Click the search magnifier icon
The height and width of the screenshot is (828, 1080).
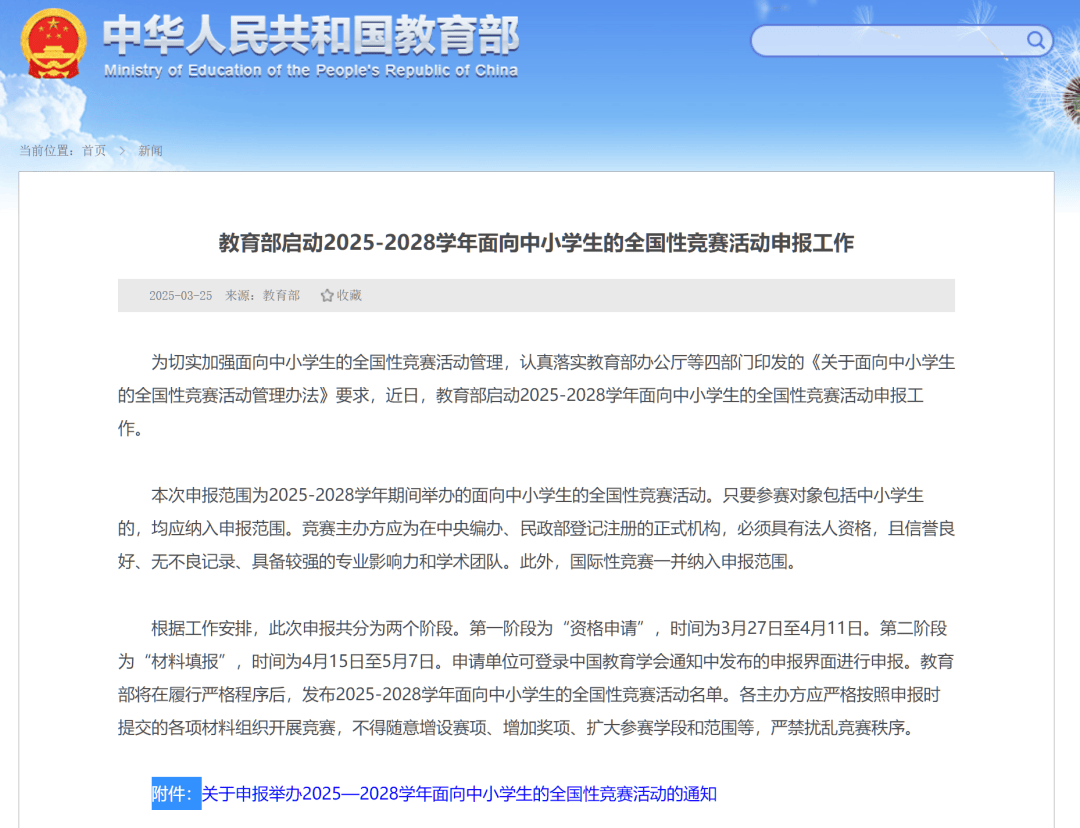1036,40
